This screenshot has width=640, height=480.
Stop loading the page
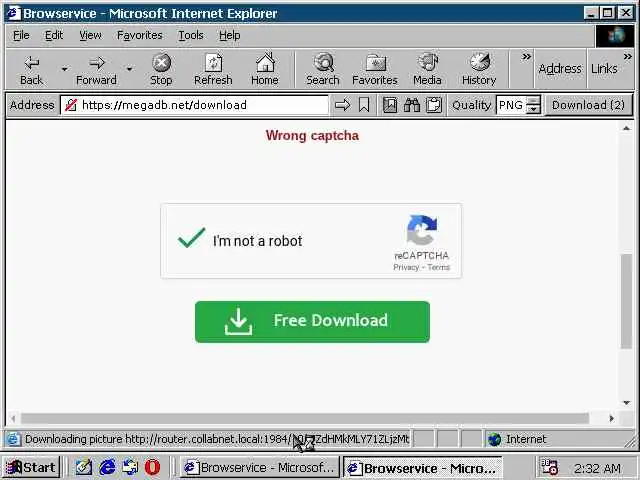tap(161, 69)
